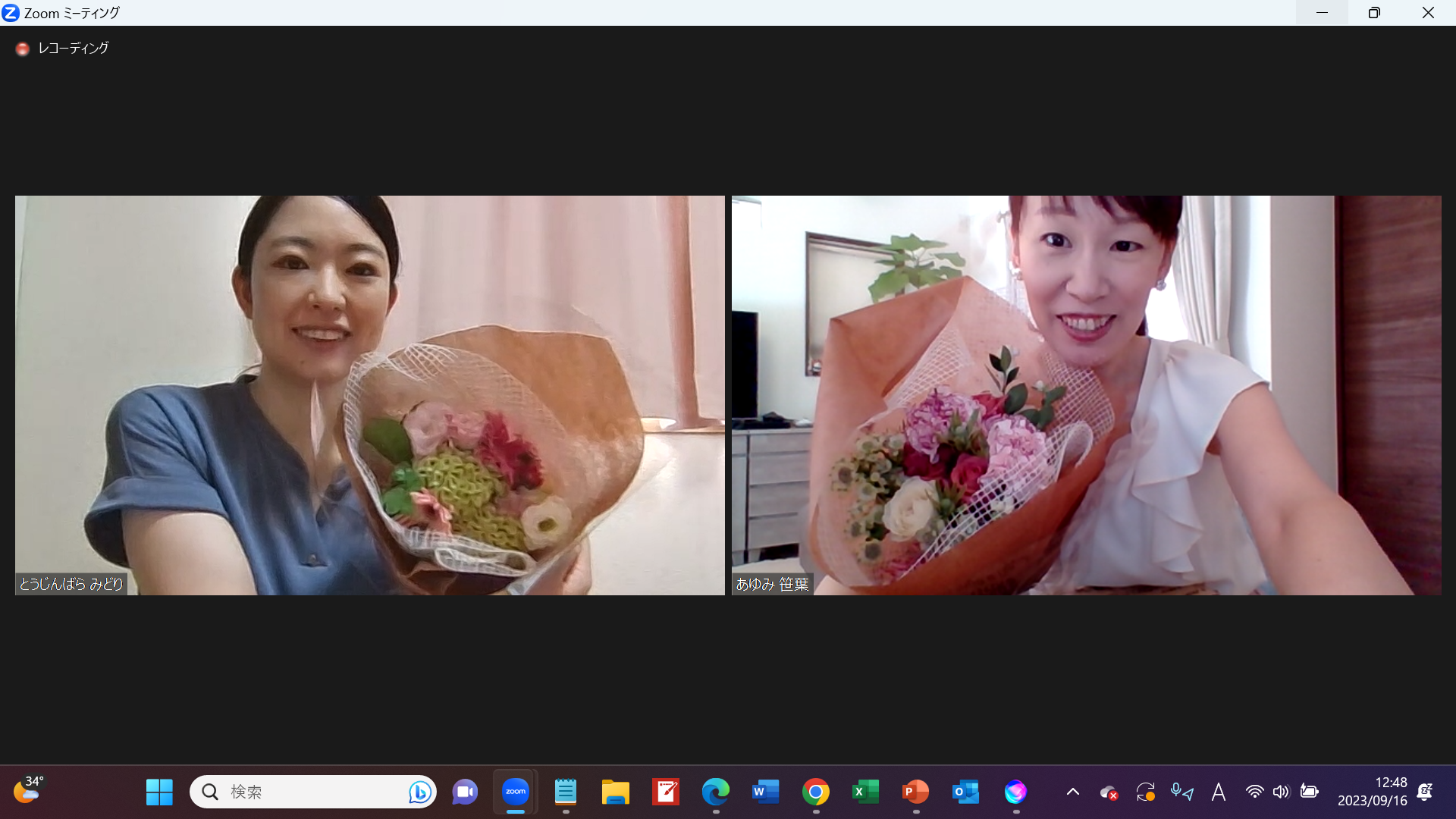Open the Windows Start menu
The image size is (1456, 819).
click(159, 792)
